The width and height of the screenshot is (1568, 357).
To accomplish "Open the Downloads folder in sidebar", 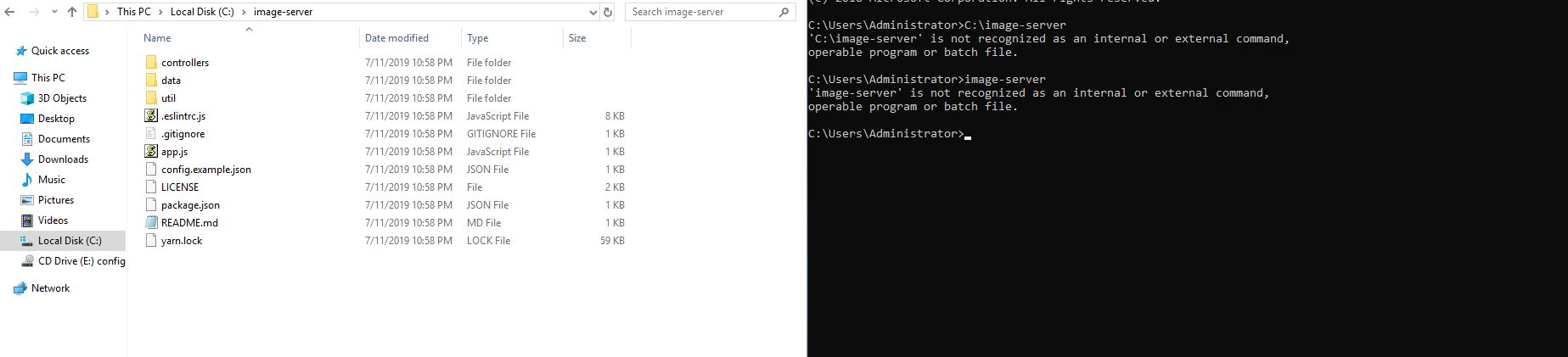I will (63, 159).
